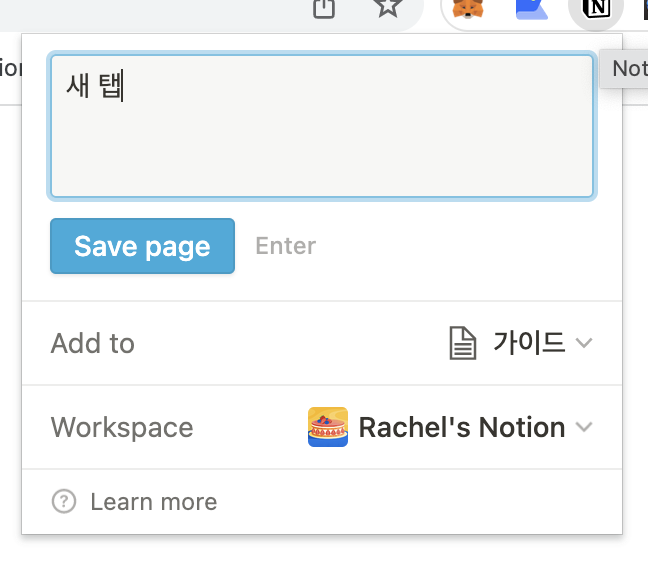Expand the Add to chevron
The image size is (648, 566).
tap(584, 343)
